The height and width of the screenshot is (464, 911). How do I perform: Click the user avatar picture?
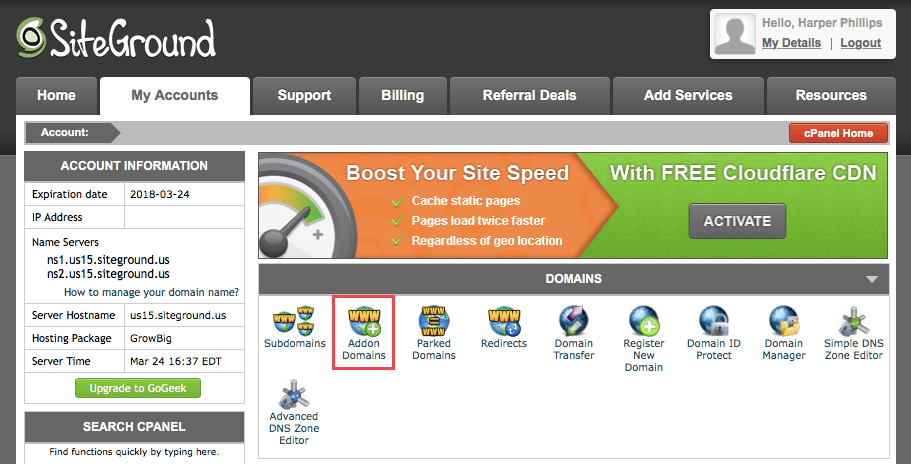click(735, 34)
